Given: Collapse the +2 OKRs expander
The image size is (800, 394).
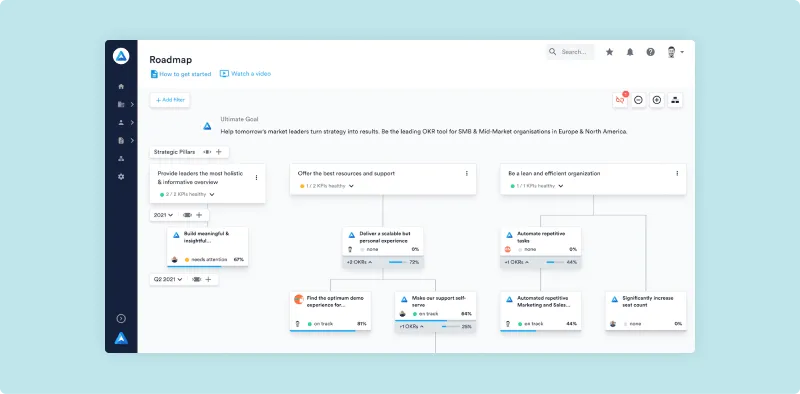Looking at the screenshot, I should point(359,262).
